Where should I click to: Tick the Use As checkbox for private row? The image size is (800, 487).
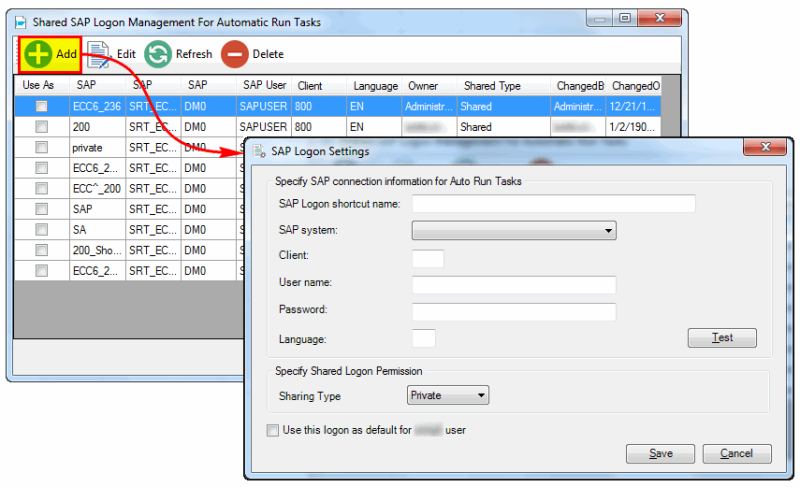42,147
